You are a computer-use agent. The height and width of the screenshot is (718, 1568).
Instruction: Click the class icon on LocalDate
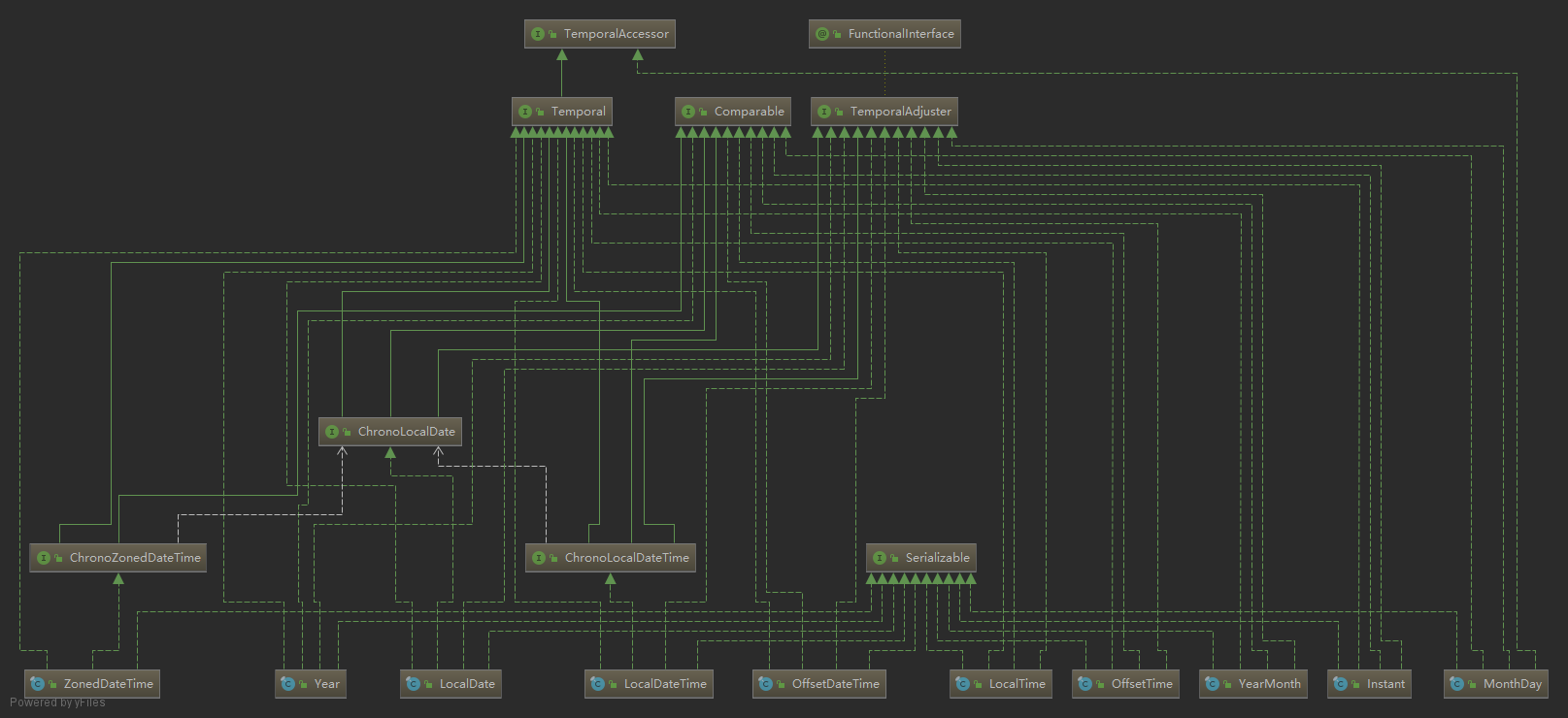(x=414, y=684)
